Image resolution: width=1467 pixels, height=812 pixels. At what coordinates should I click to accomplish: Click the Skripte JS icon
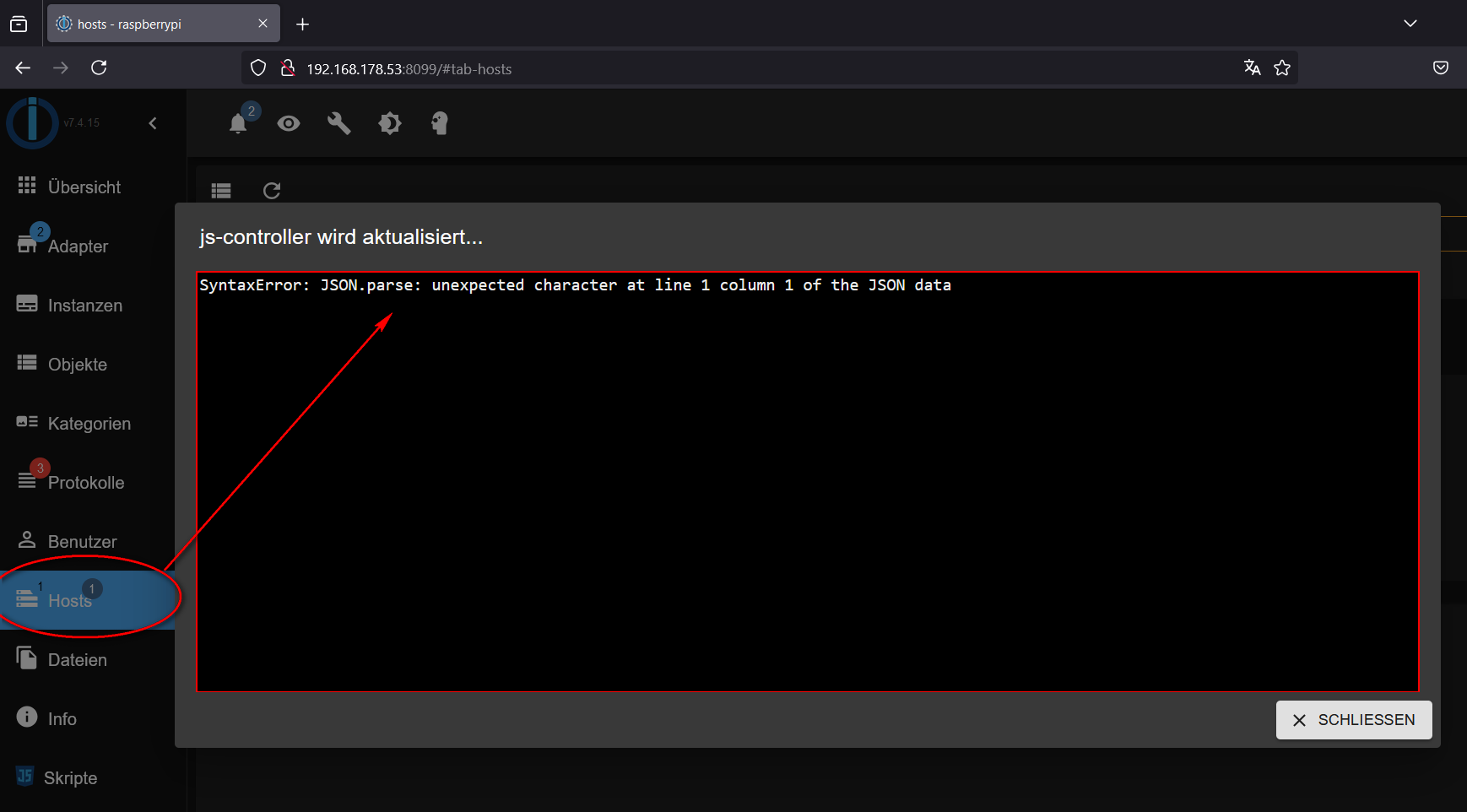tap(25, 776)
